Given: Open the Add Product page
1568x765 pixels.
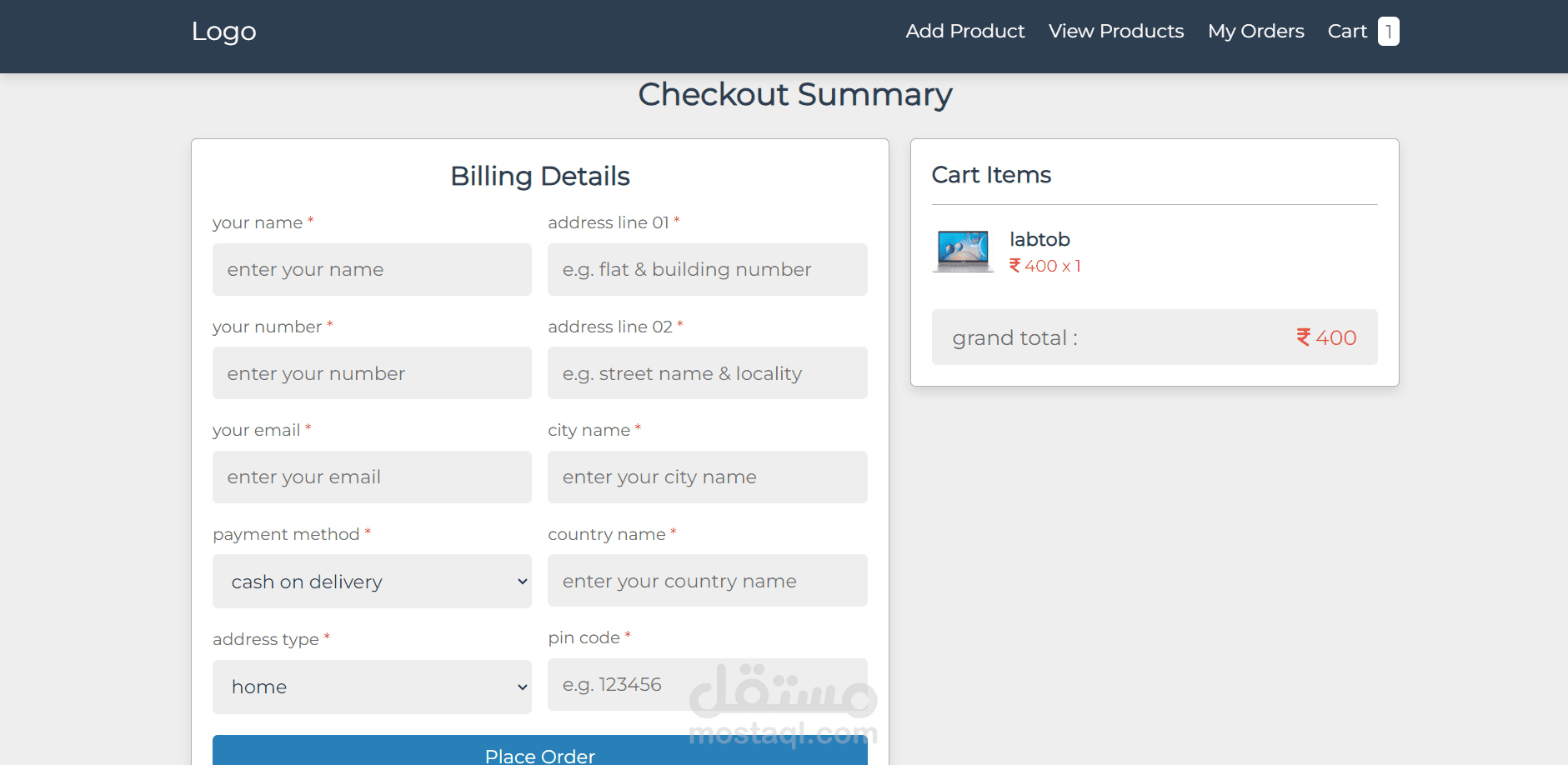Looking at the screenshot, I should click(x=964, y=32).
